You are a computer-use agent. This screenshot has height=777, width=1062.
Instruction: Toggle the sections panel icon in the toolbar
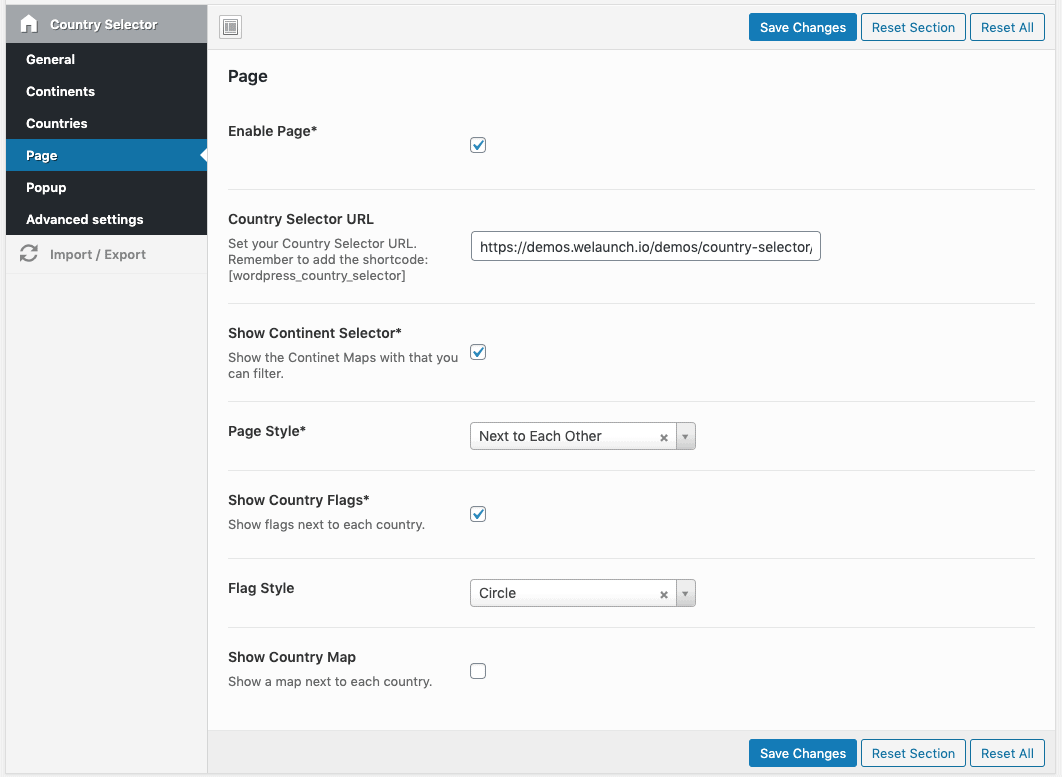(230, 27)
